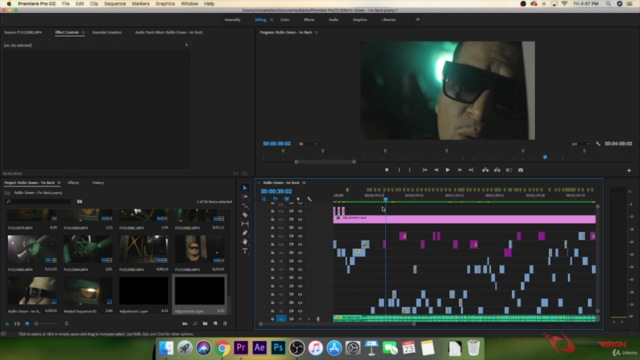Viewport: 640px width, 360px height.
Task: Toggle Linked Selection in timeline
Action: (287, 199)
